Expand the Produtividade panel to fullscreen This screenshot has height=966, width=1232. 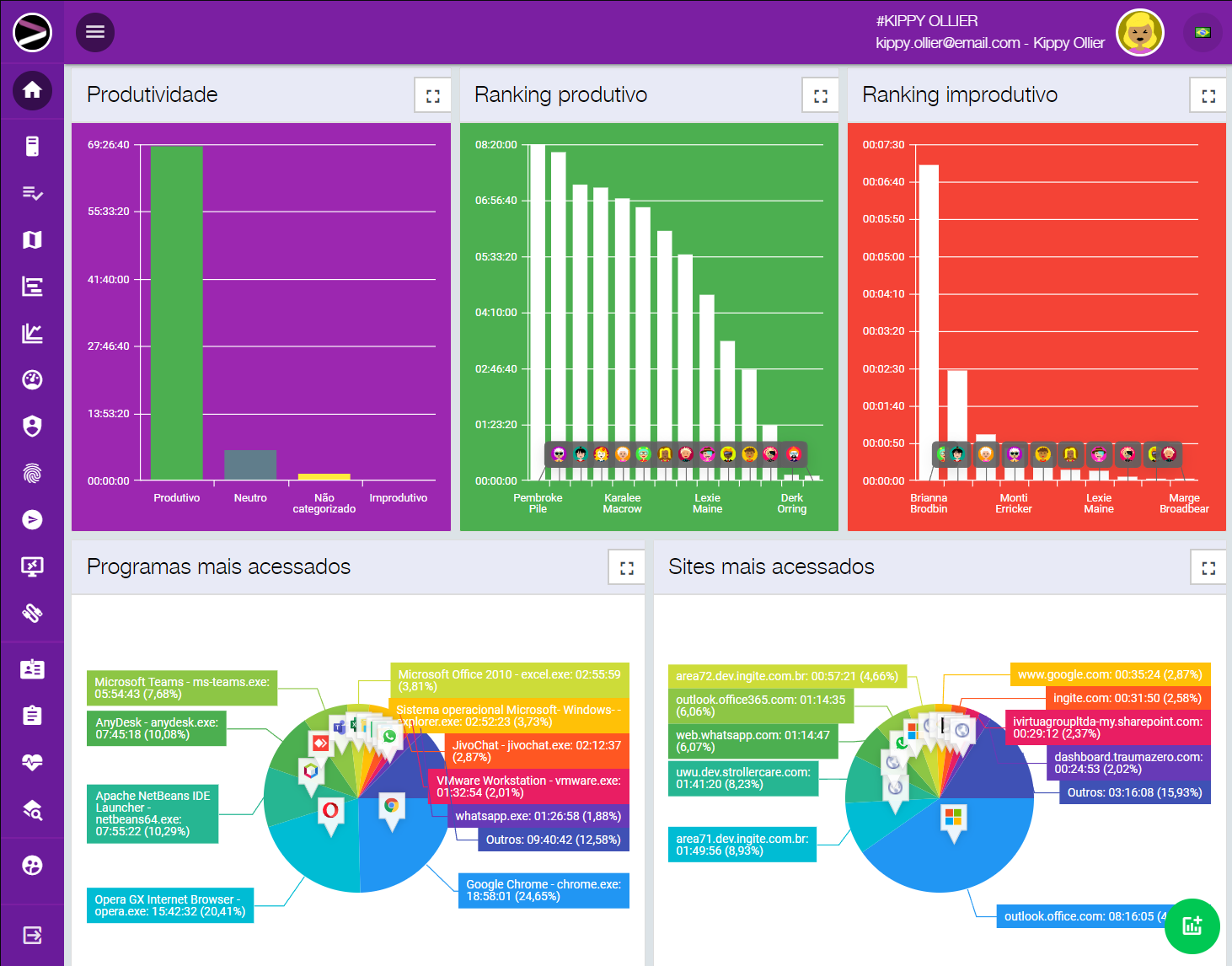[432, 95]
